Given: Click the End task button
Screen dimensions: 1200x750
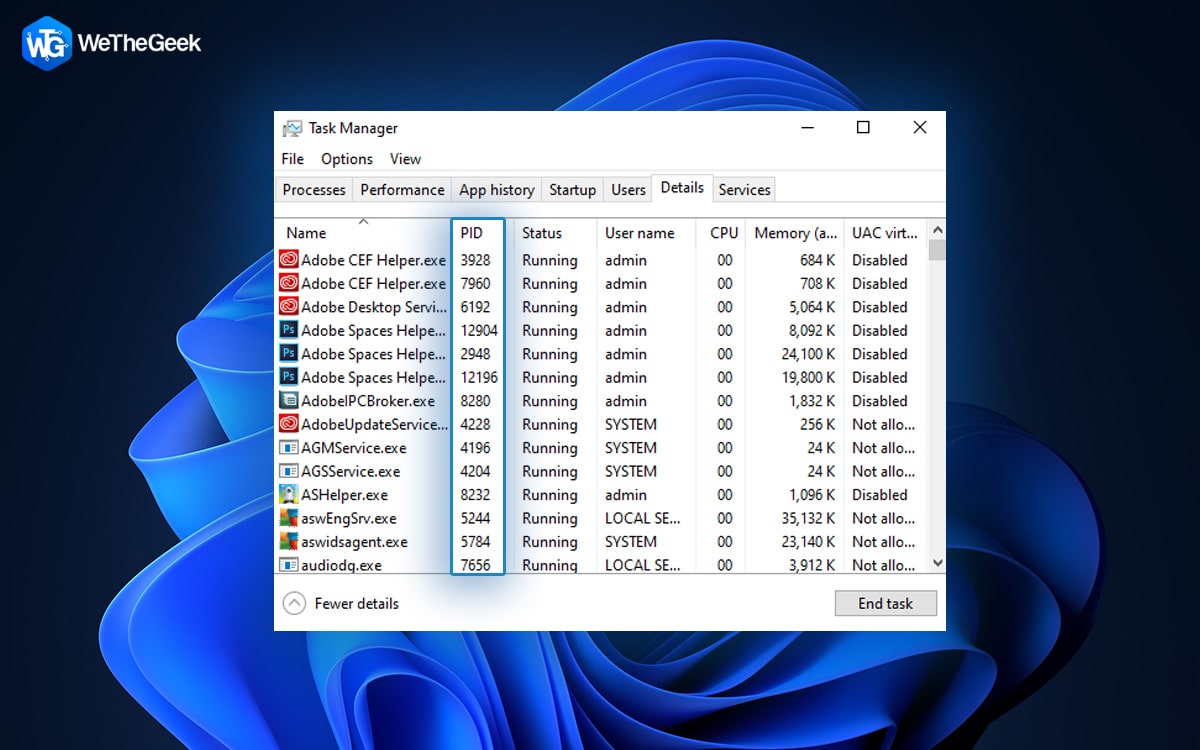Looking at the screenshot, I should coord(885,603).
